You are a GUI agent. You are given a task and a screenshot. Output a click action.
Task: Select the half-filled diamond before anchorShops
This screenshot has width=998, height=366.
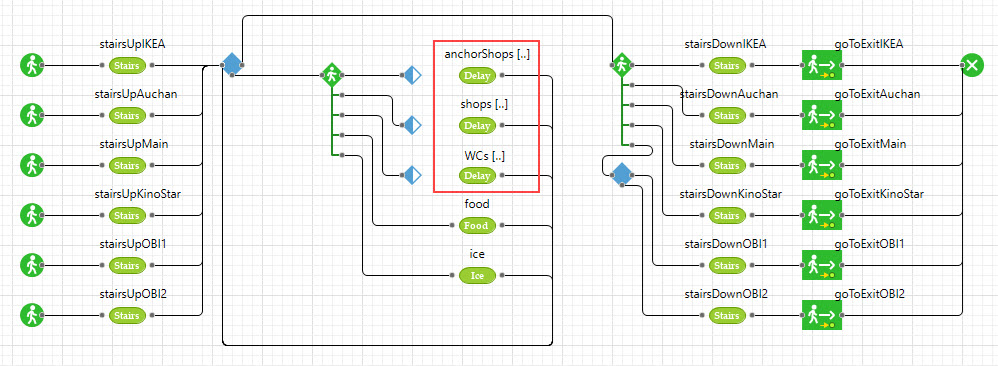click(412, 76)
